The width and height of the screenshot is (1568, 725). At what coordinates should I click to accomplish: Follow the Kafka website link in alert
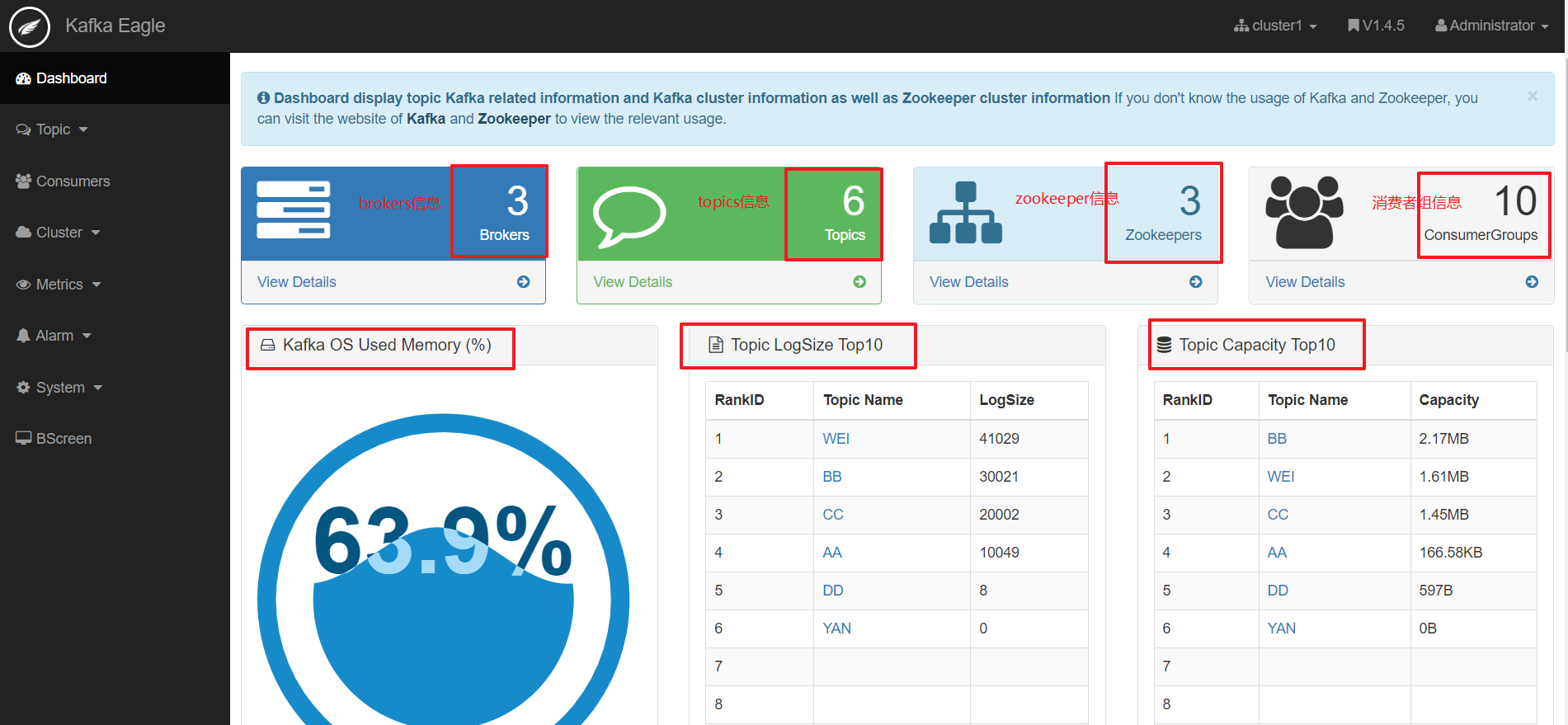tap(426, 119)
